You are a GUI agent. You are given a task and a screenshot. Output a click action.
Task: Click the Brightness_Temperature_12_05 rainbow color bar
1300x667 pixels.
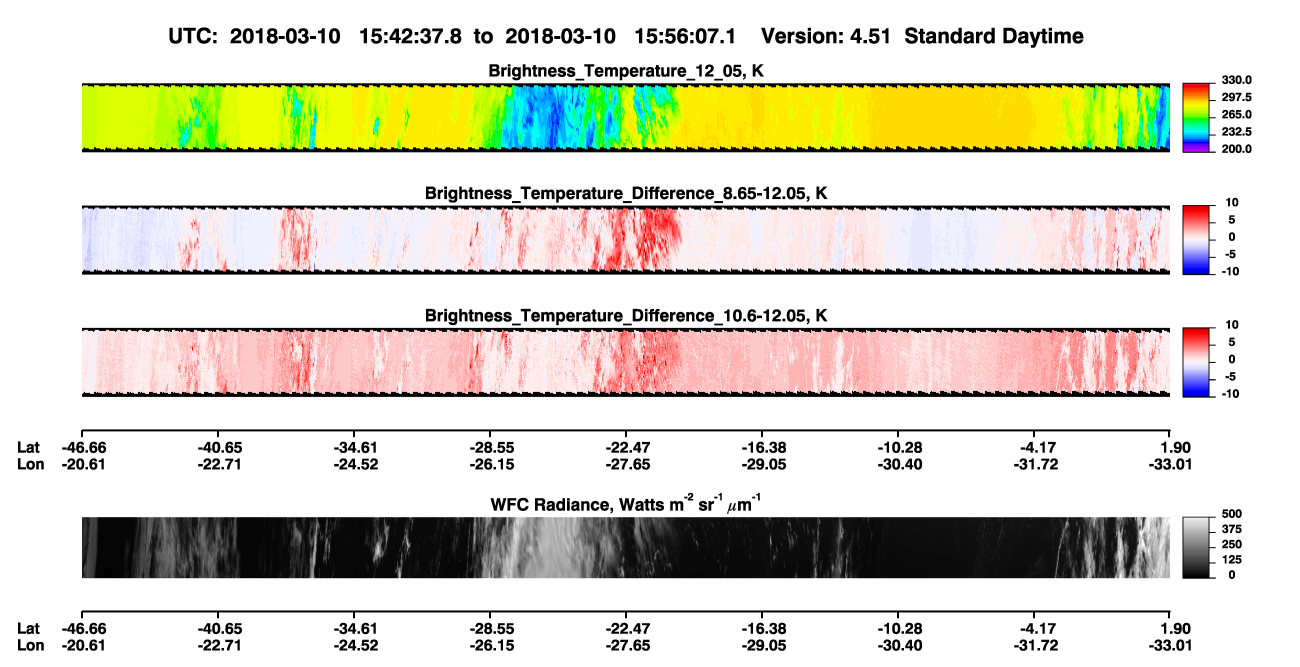tap(1196, 117)
